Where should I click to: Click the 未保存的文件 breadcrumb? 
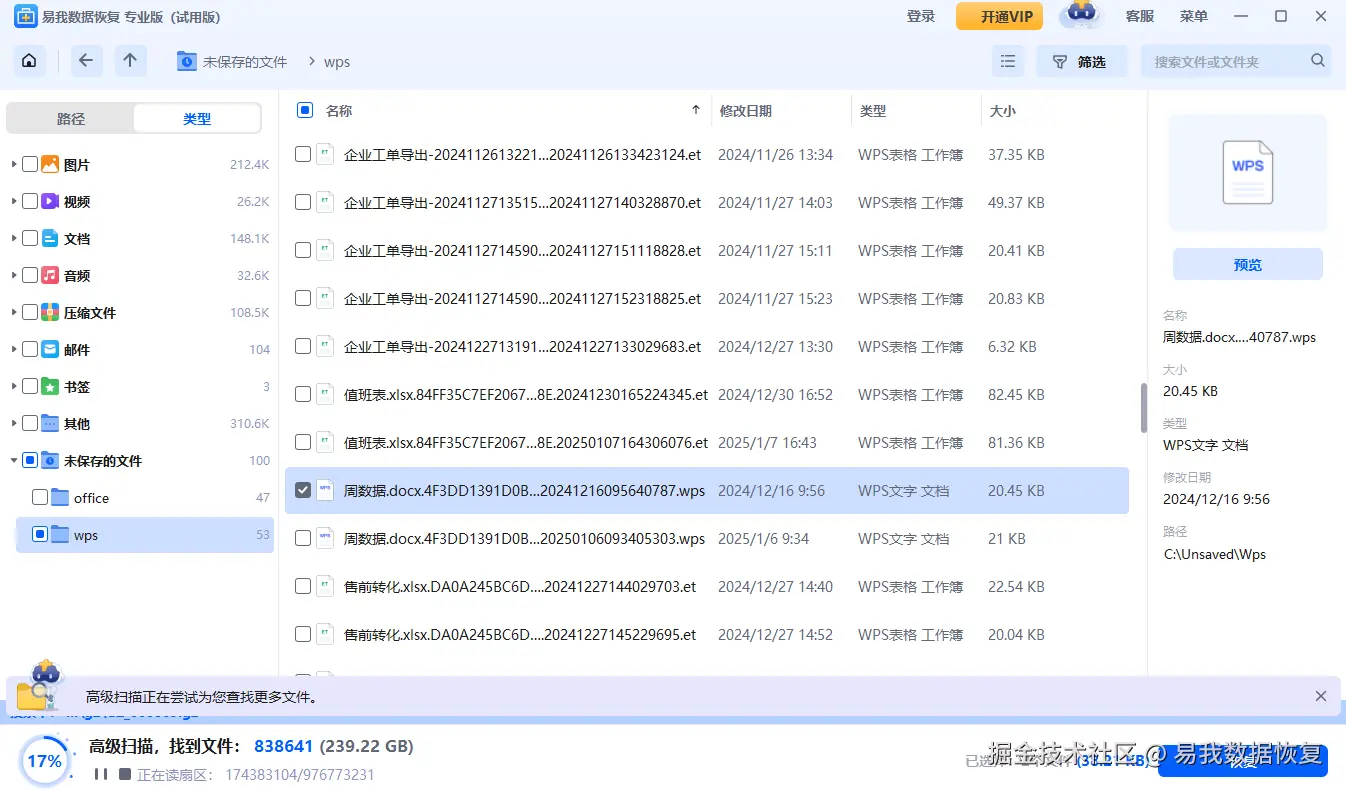click(245, 62)
